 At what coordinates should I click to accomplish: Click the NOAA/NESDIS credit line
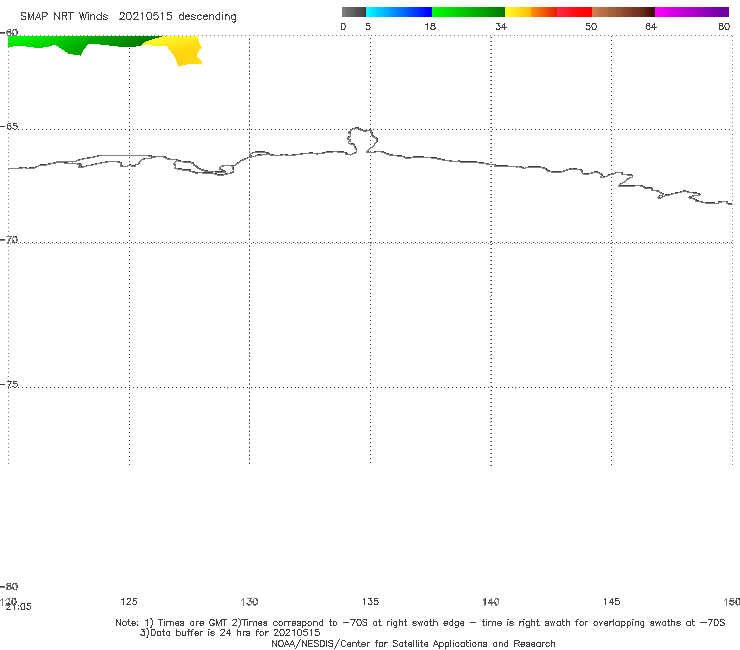[413, 643]
